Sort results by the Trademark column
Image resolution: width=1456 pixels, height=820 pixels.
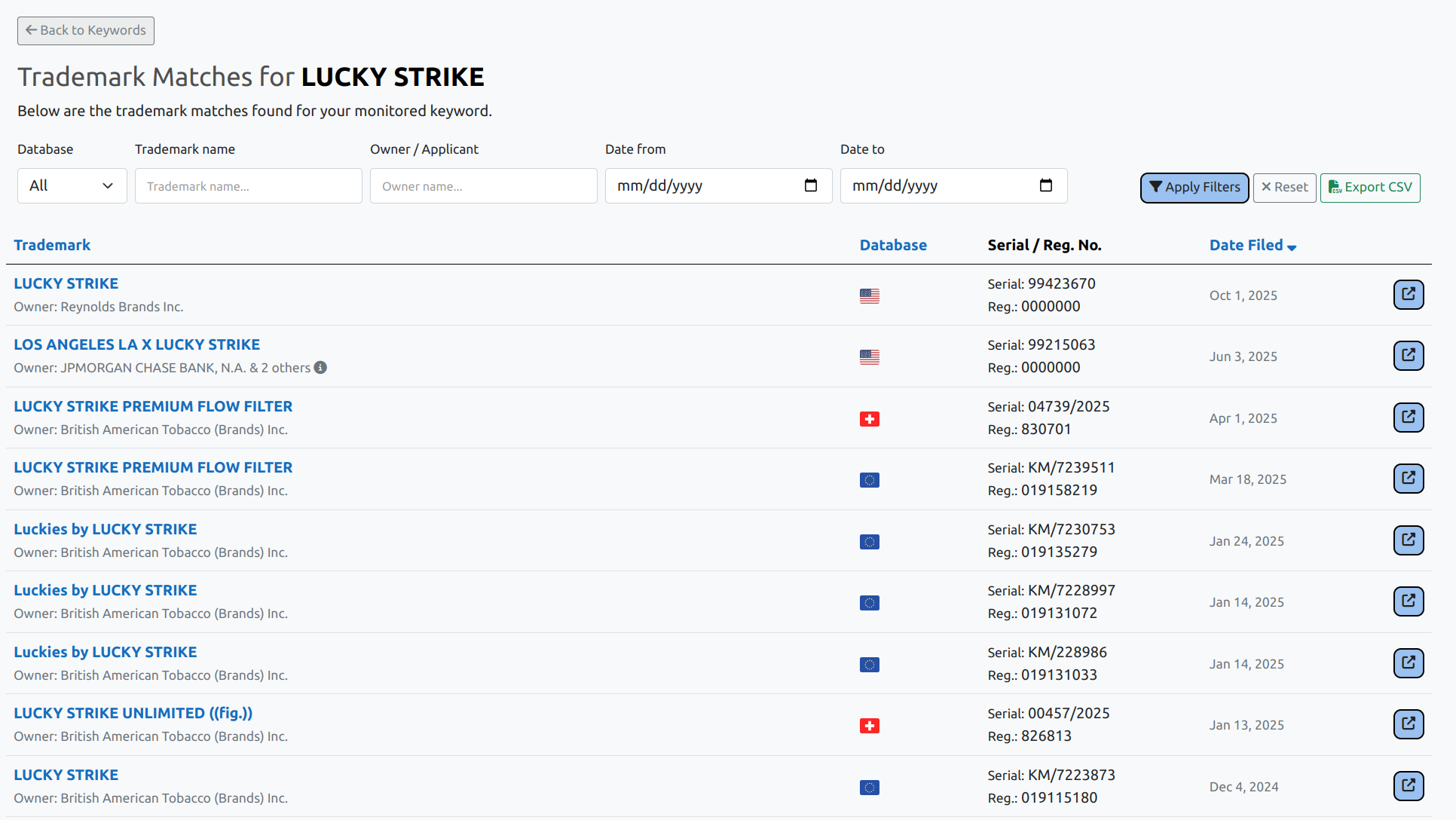tap(52, 245)
